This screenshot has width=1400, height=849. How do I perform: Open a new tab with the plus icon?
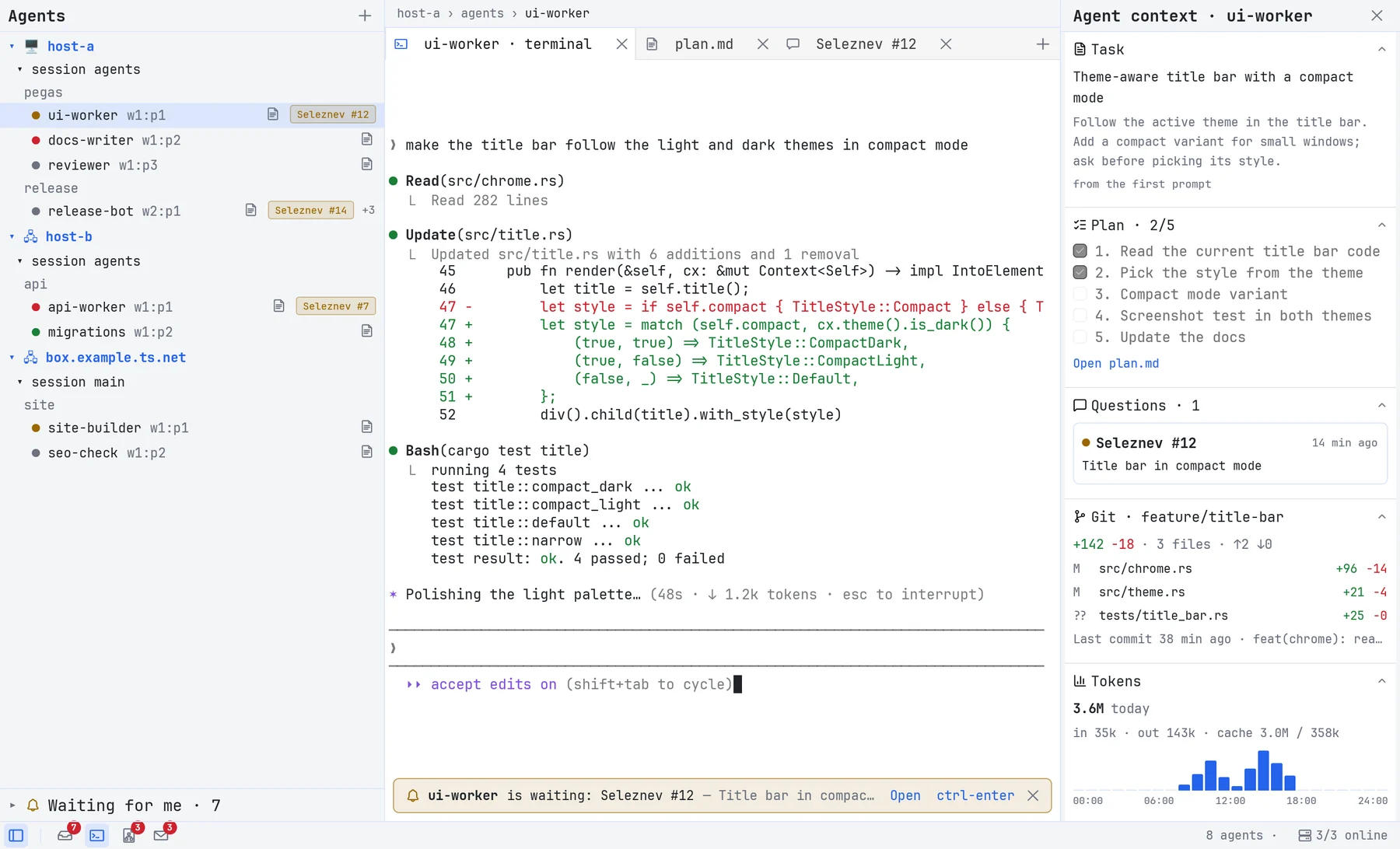coord(1043,44)
